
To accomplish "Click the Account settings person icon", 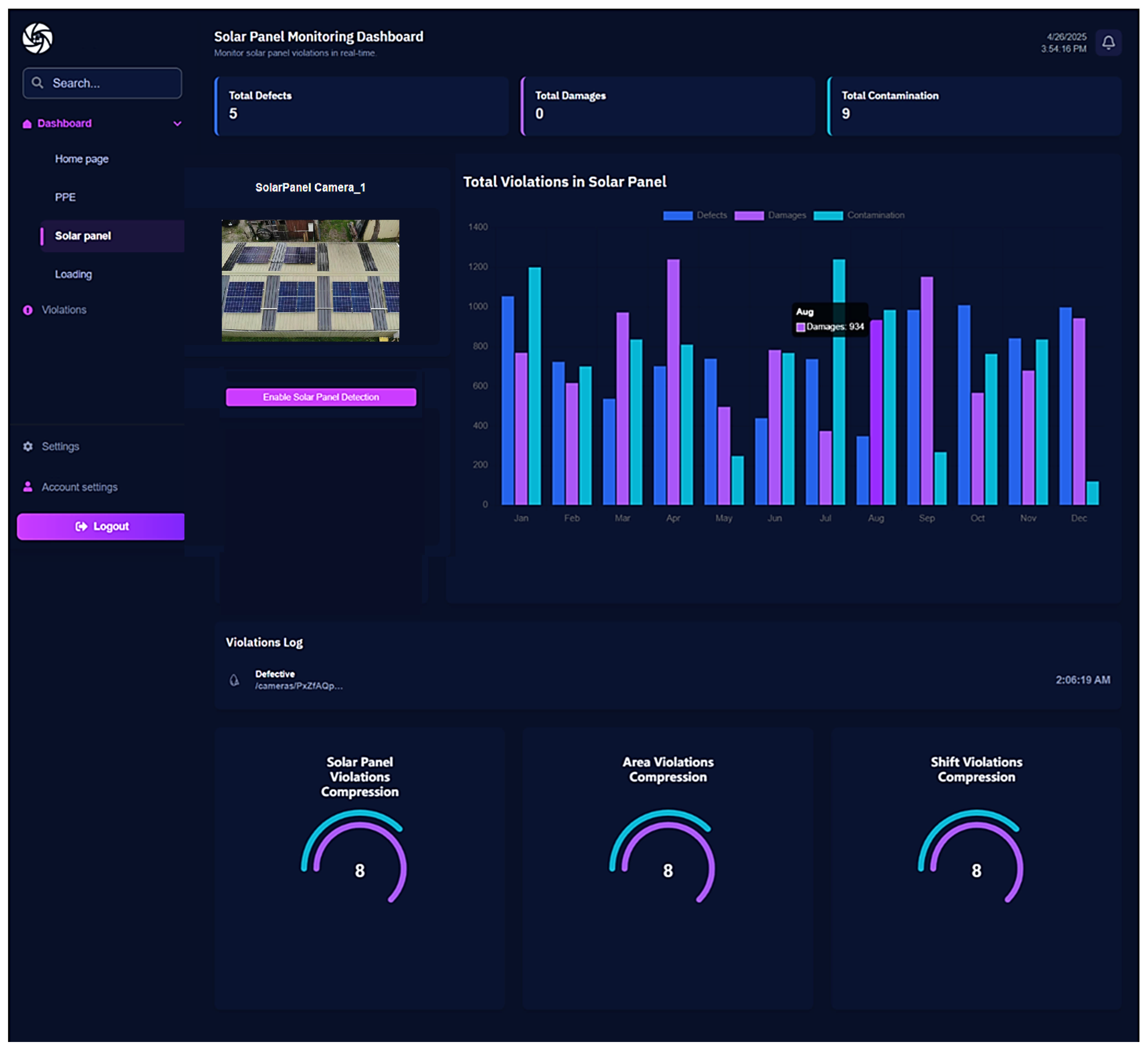I will [x=27, y=486].
